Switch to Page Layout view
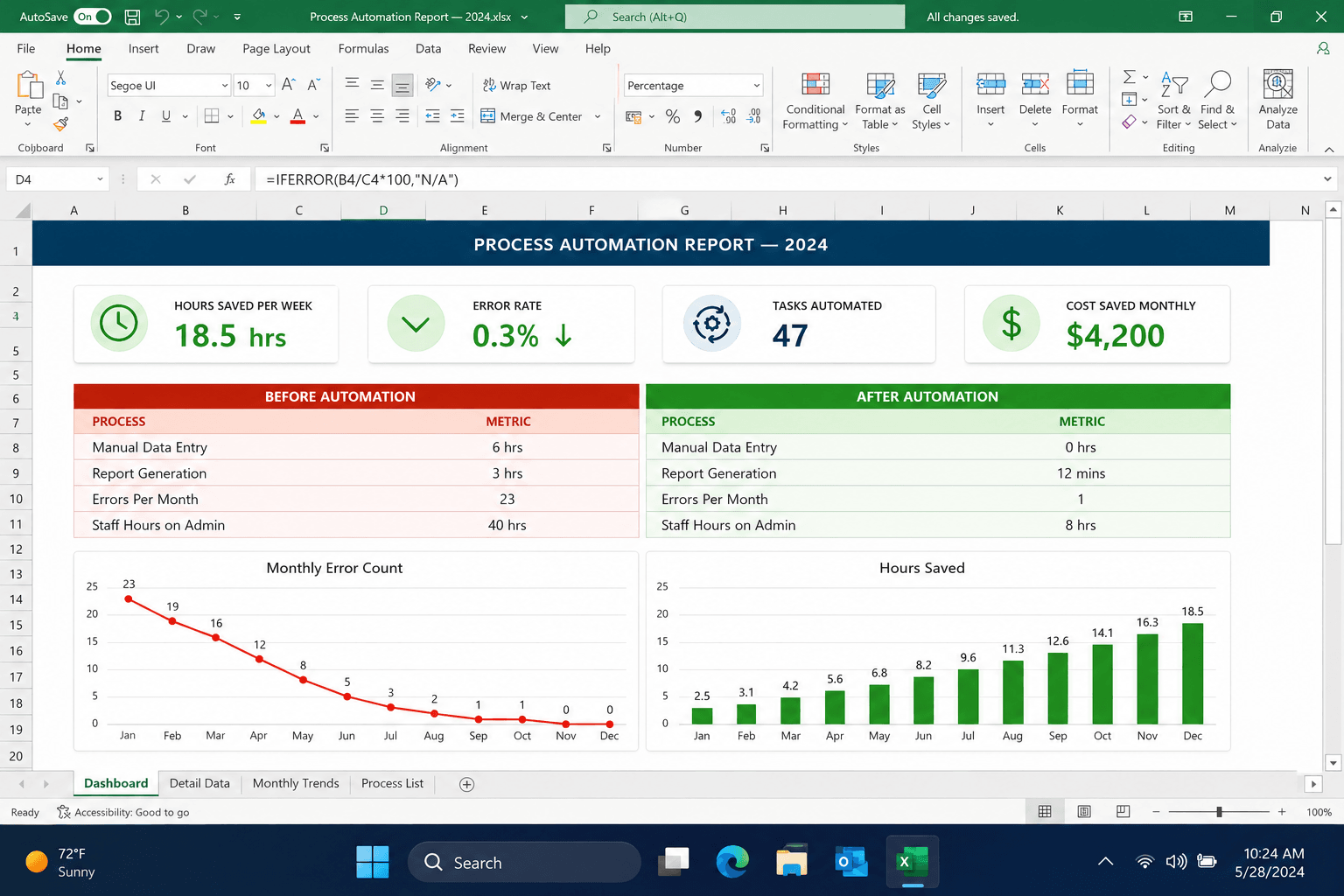Viewport: 1344px width, 896px height. [1084, 812]
